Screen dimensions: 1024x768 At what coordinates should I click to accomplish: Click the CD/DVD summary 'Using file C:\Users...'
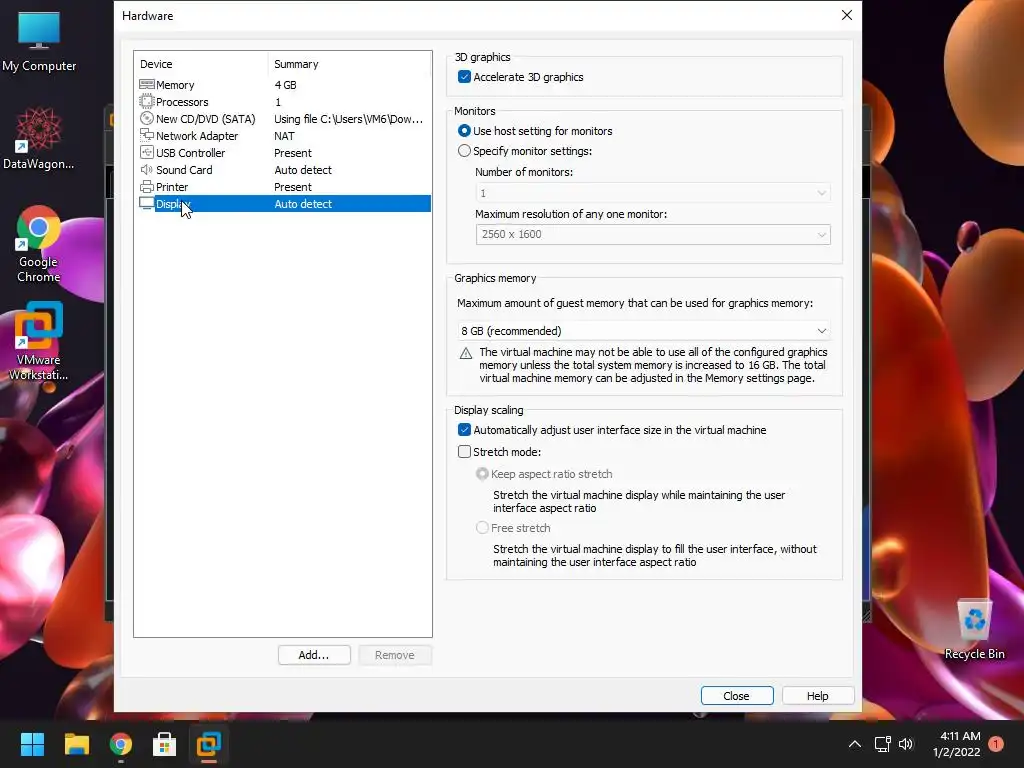(x=349, y=119)
